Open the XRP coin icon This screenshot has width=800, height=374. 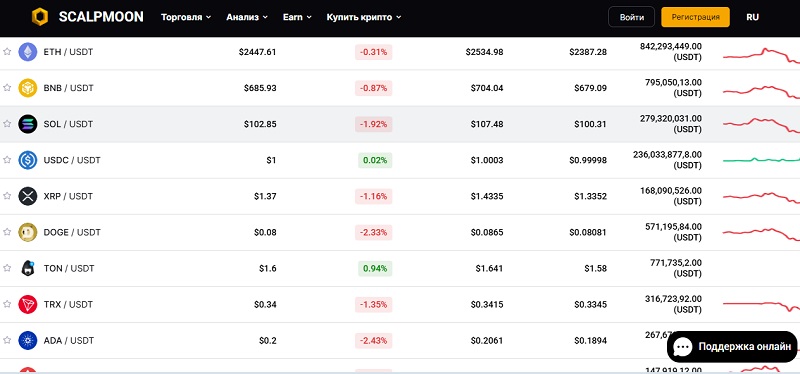coord(28,196)
